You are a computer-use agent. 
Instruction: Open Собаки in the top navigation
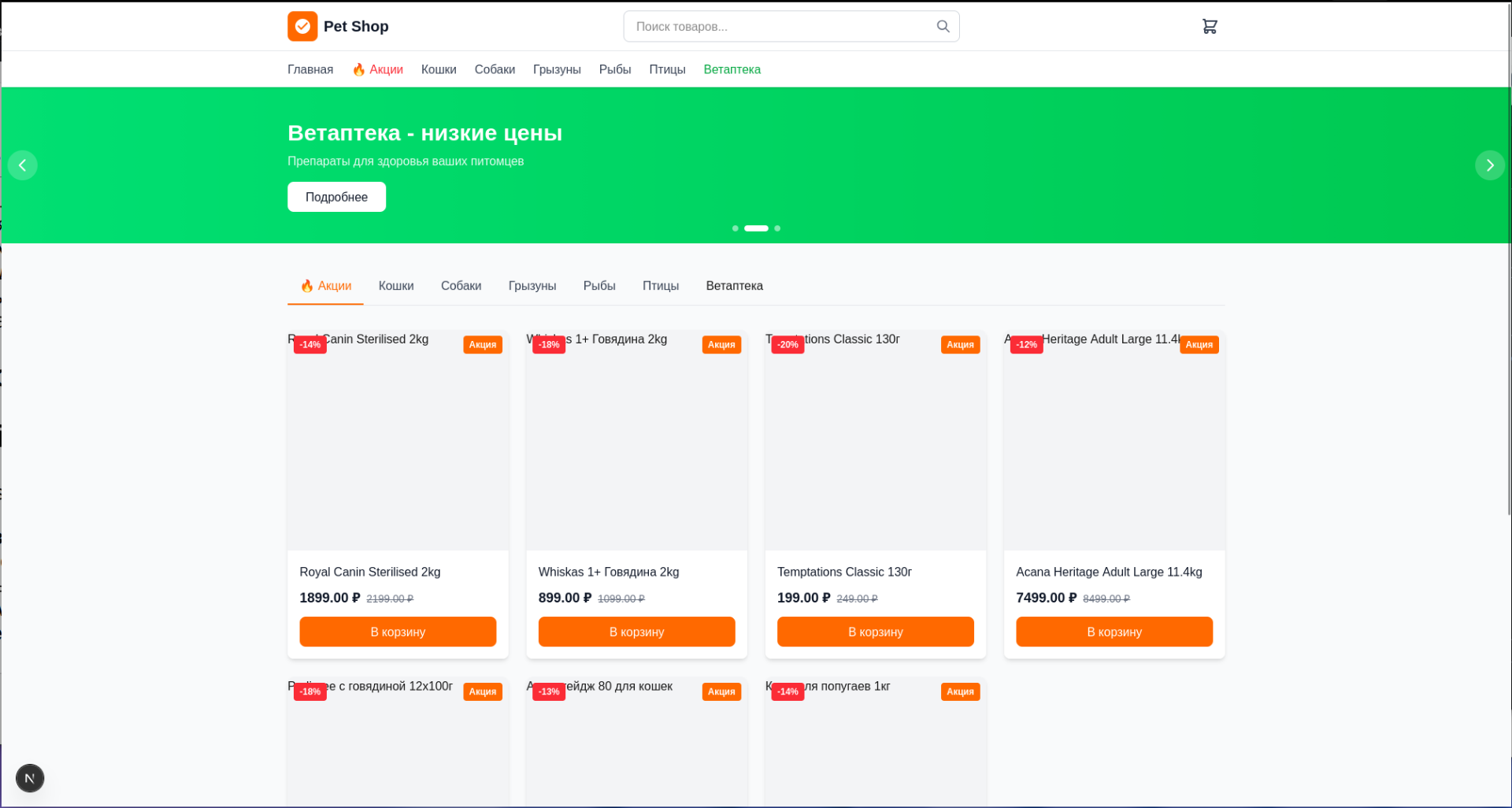tap(495, 69)
